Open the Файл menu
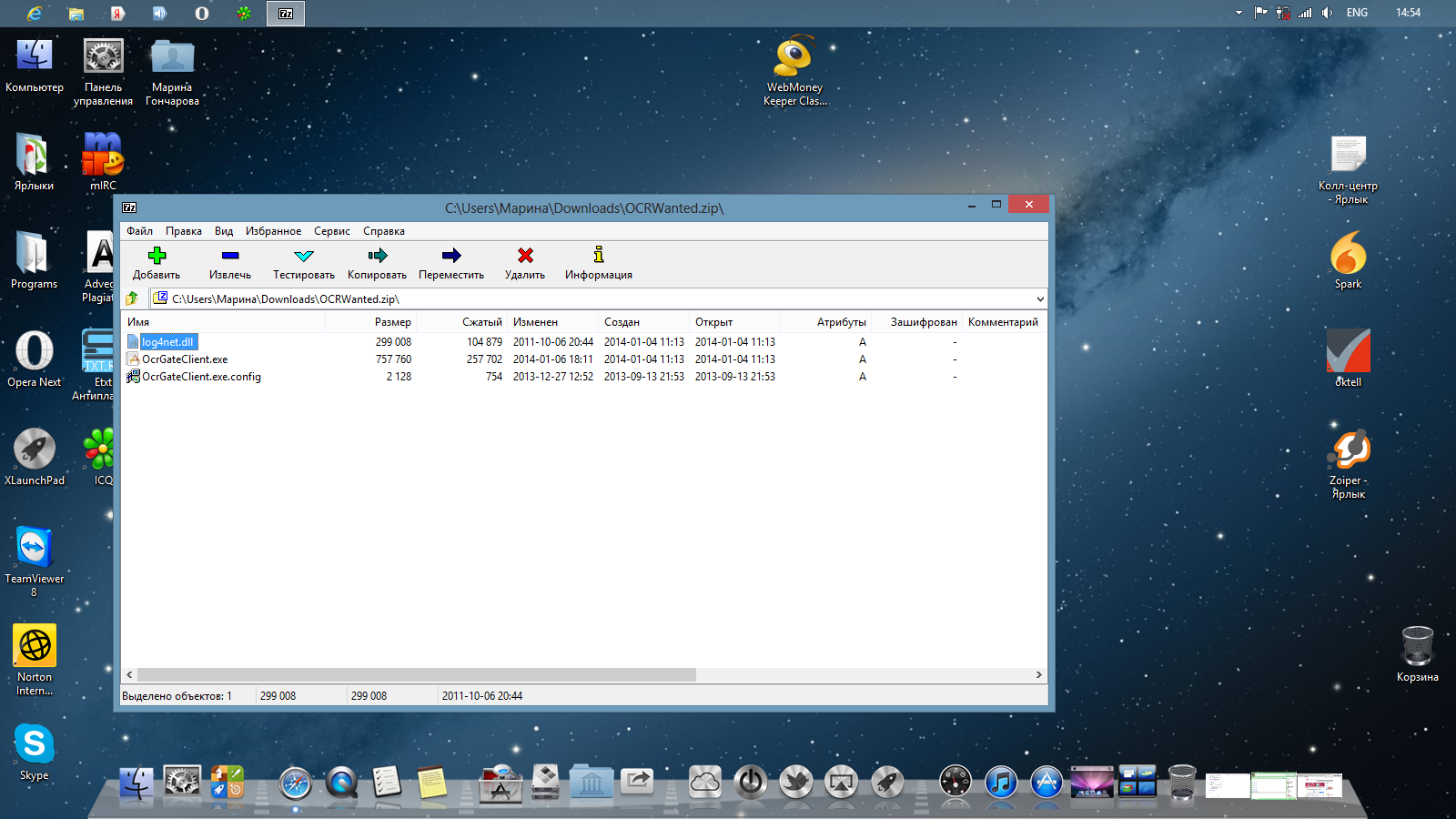This screenshot has width=1456, height=819. [139, 231]
